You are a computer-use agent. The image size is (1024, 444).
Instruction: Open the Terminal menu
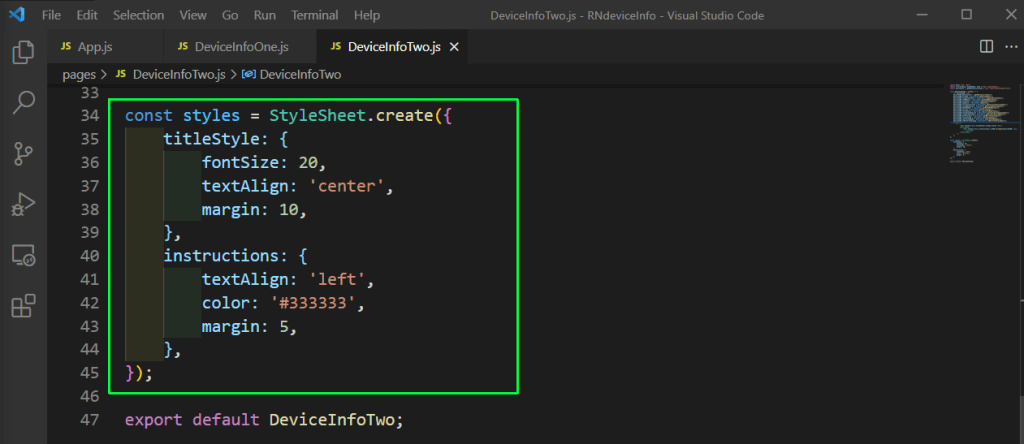tap(314, 15)
